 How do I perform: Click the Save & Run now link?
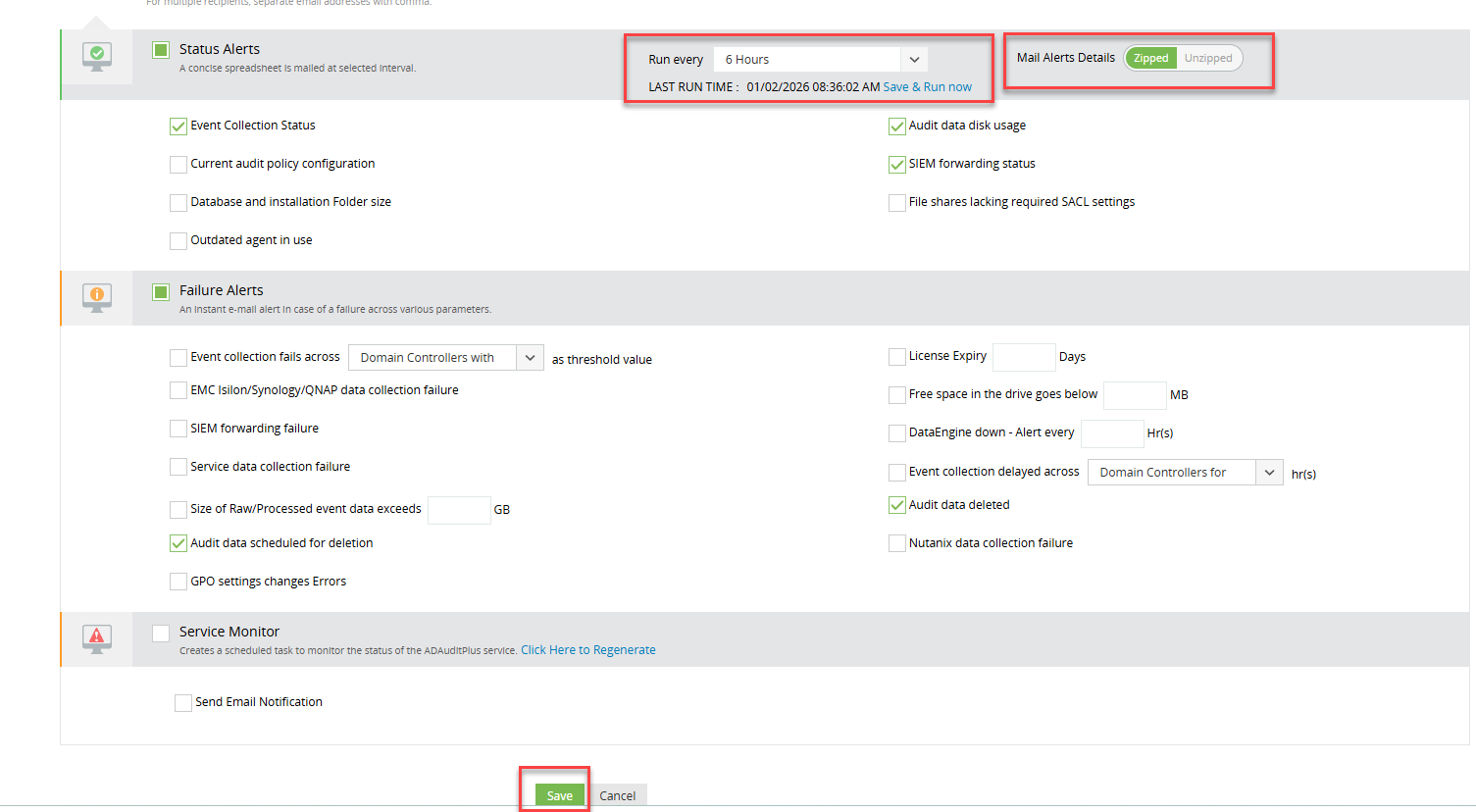click(x=927, y=87)
